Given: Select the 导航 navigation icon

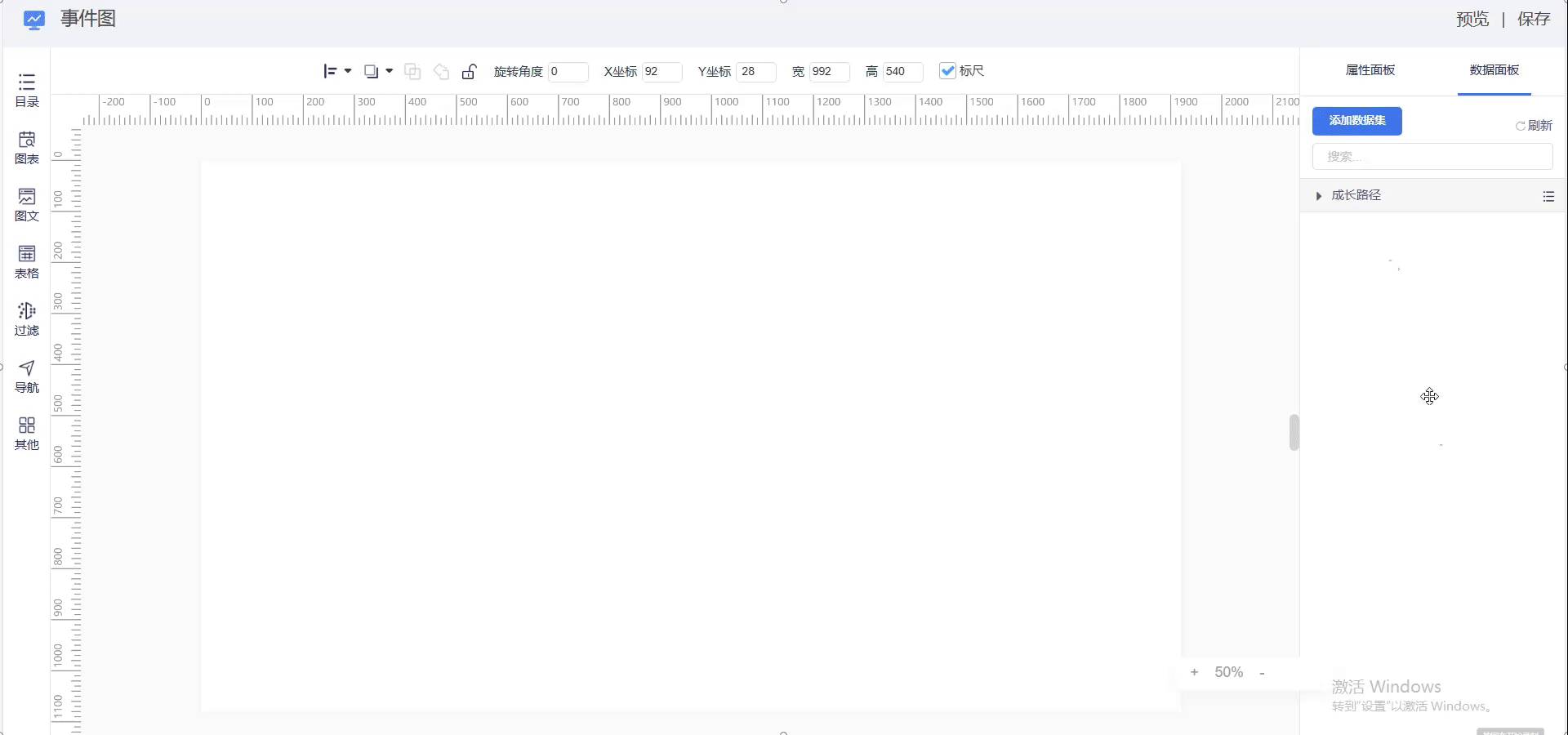Looking at the screenshot, I should pos(27,376).
